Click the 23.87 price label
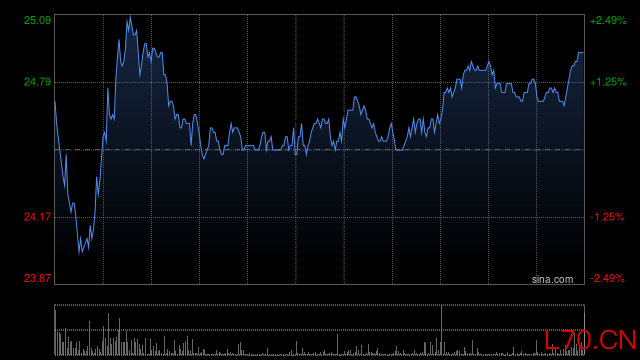Screen dimensions: 640x360 click(37, 278)
